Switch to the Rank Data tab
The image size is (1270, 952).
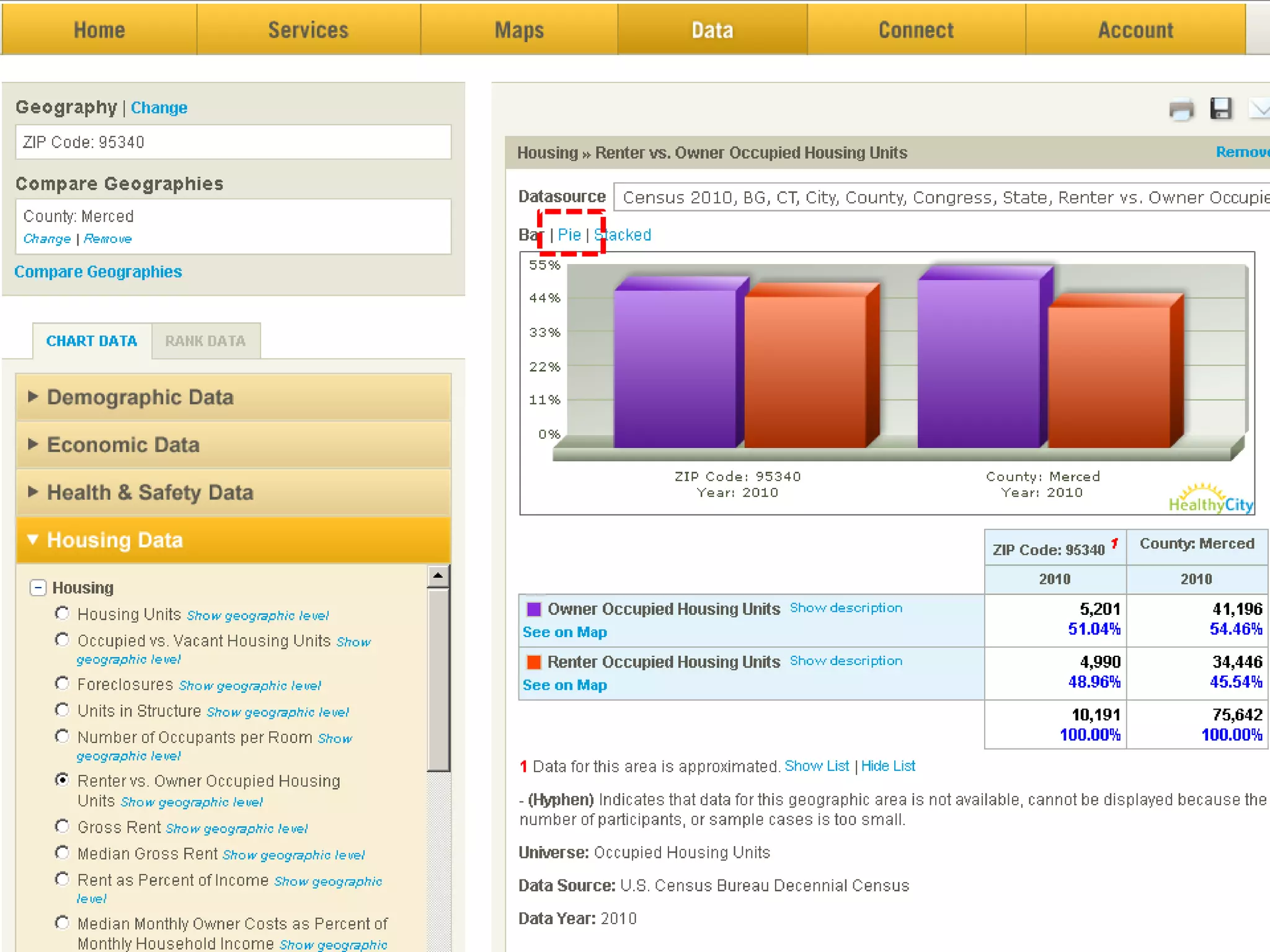click(205, 341)
